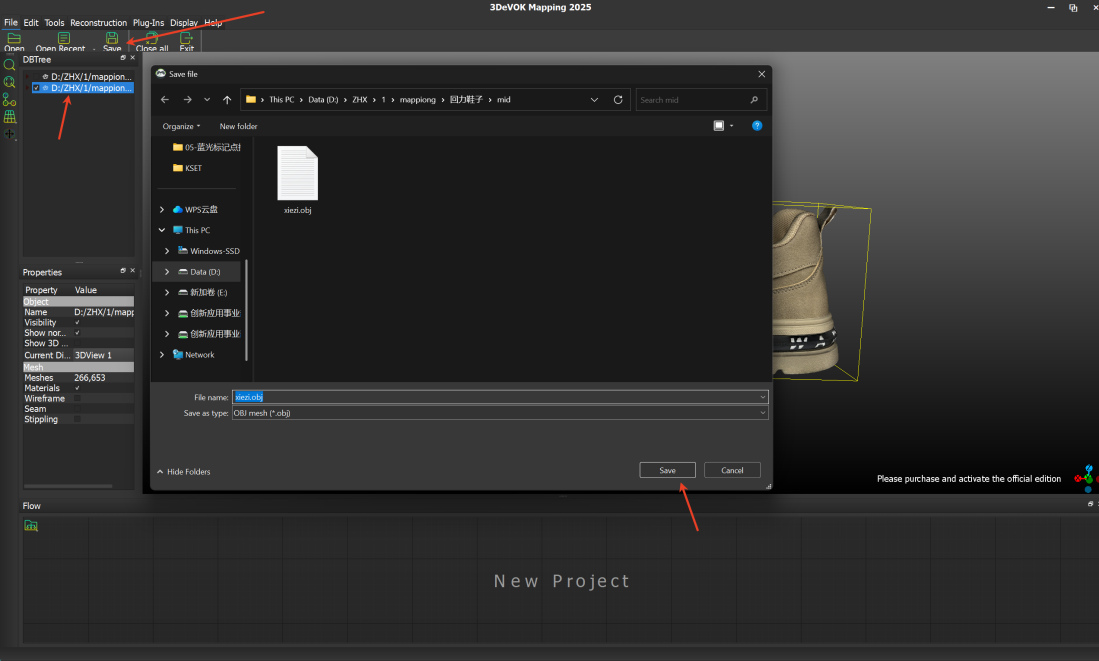
Task: Click the magnifier icon in left sidebar
Action: point(10,65)
